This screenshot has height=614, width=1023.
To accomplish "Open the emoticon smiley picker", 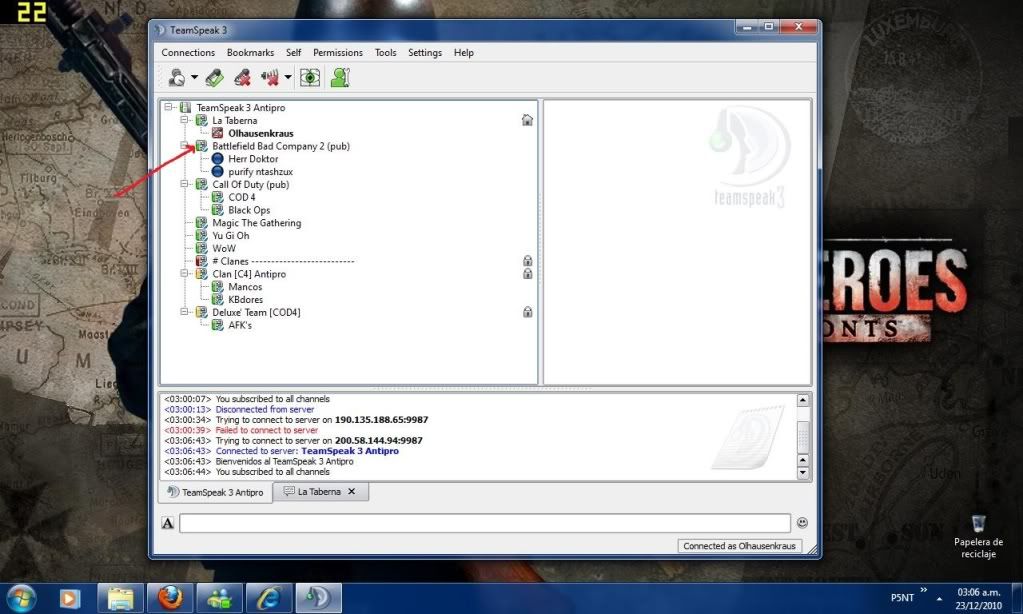I will pyautogui.click(x=802, y=523).
